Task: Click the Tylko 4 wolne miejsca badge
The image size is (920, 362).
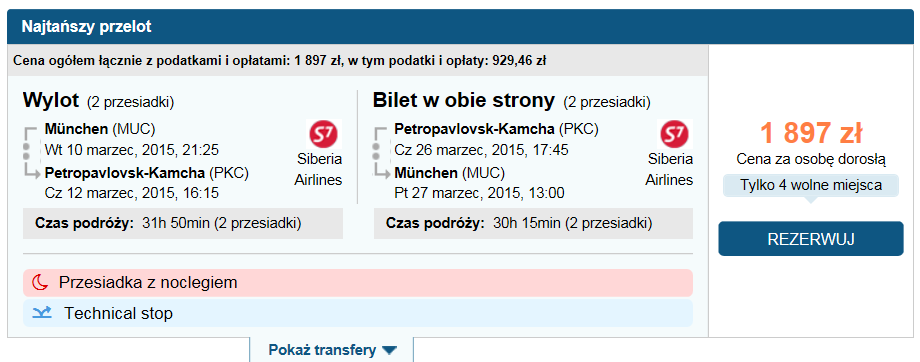Action: coord(811,185)
